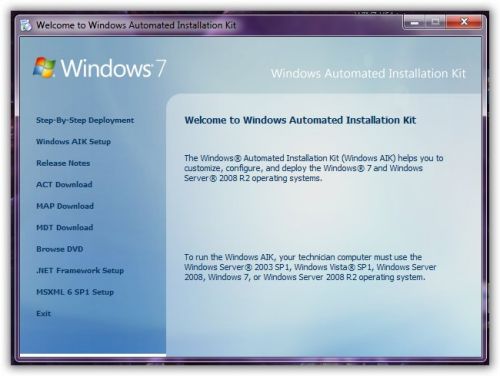Click the Windows Automated Installation Kit banner text

[x=368, y=73]
